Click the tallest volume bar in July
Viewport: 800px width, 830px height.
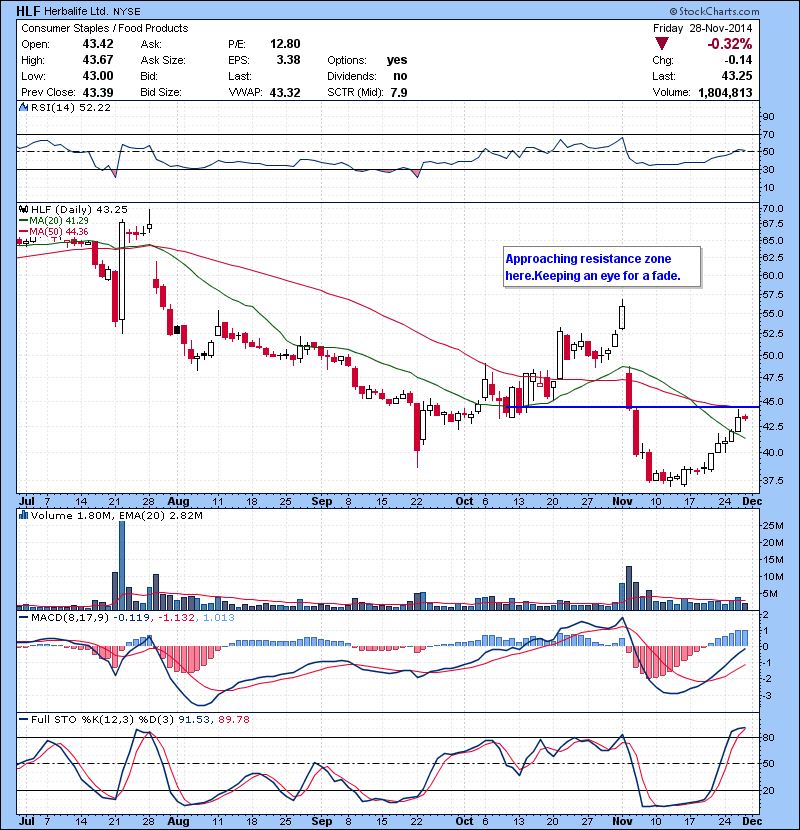[122, 565]
